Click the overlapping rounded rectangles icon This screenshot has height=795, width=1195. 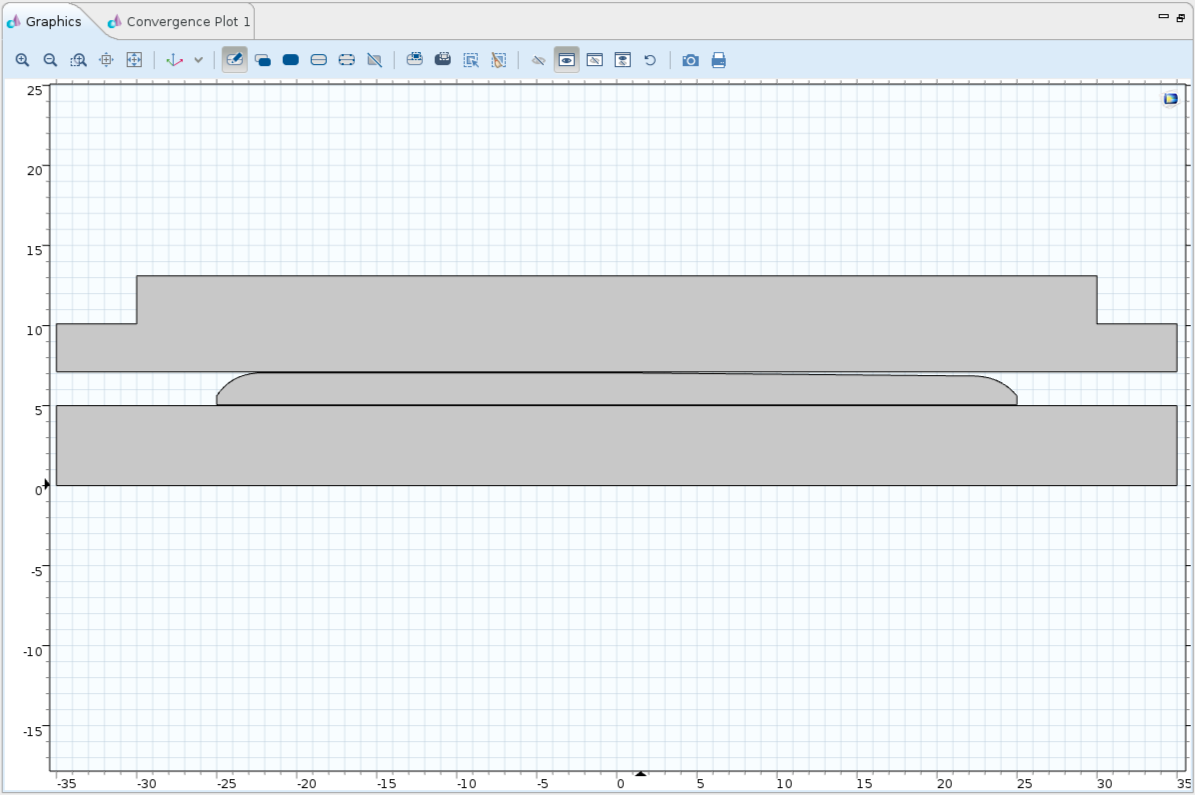263,60
